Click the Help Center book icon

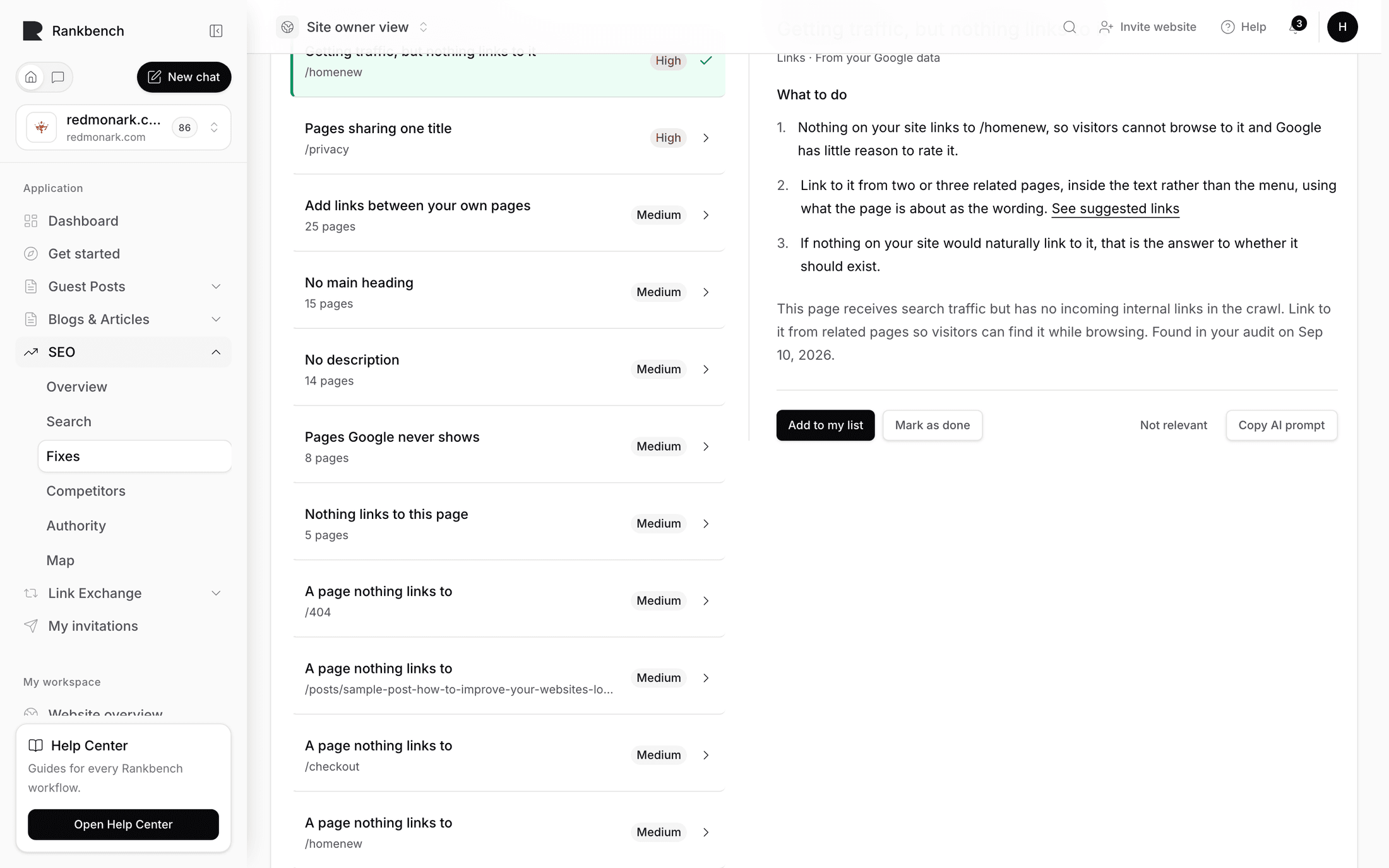[x=36, y=746]
